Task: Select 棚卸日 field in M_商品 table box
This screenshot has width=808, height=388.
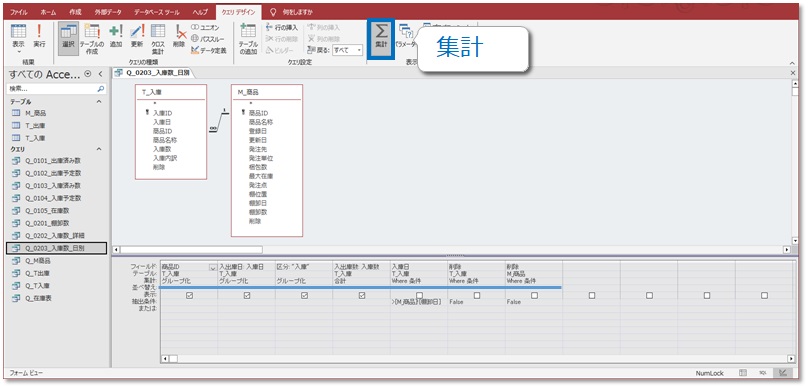Action: (258, 203)
